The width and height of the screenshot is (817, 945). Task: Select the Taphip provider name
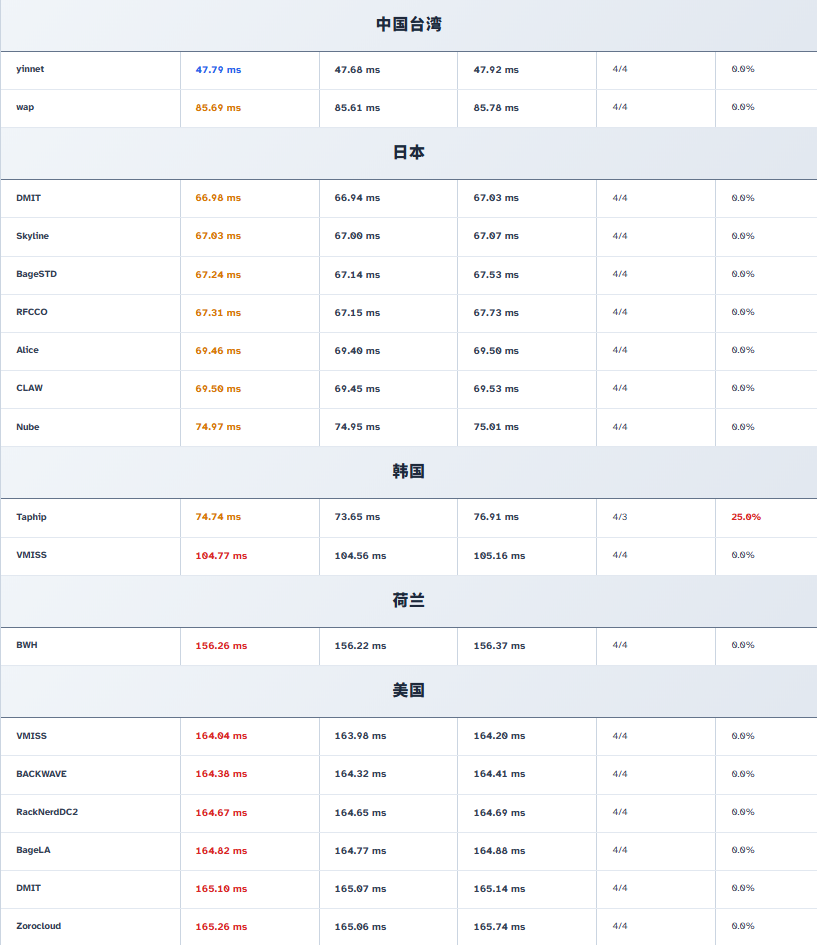(31, 517)
